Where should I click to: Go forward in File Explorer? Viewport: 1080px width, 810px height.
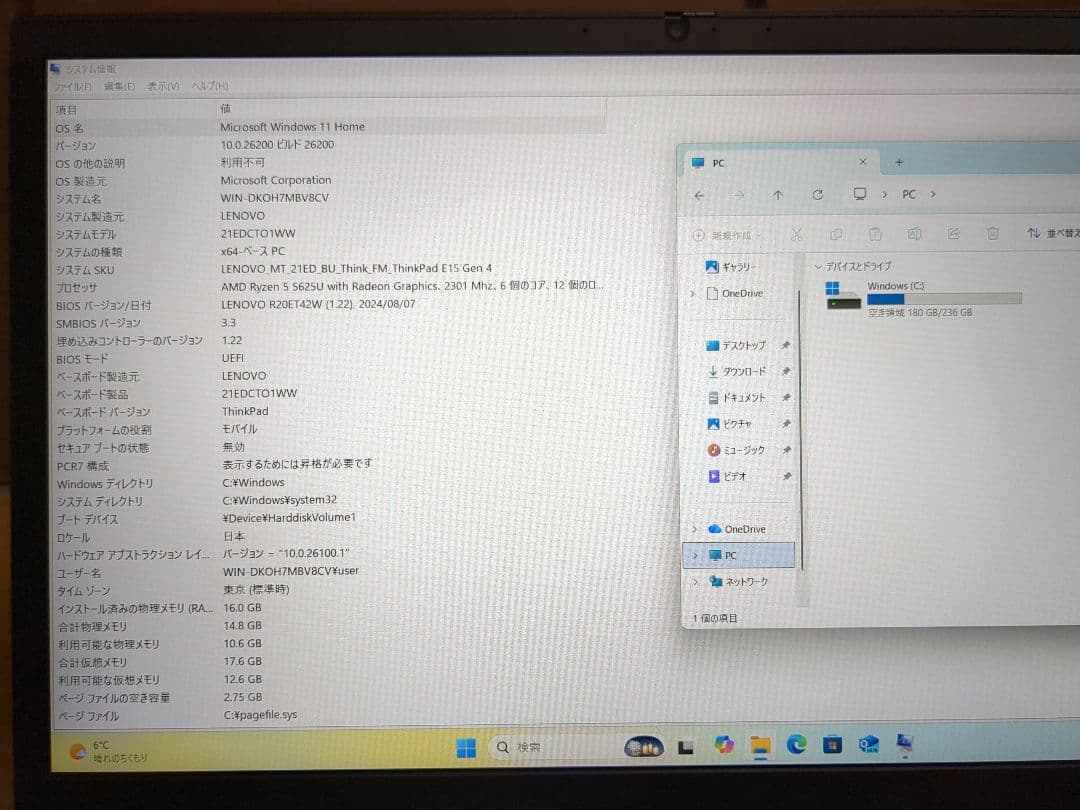[738, 196]
